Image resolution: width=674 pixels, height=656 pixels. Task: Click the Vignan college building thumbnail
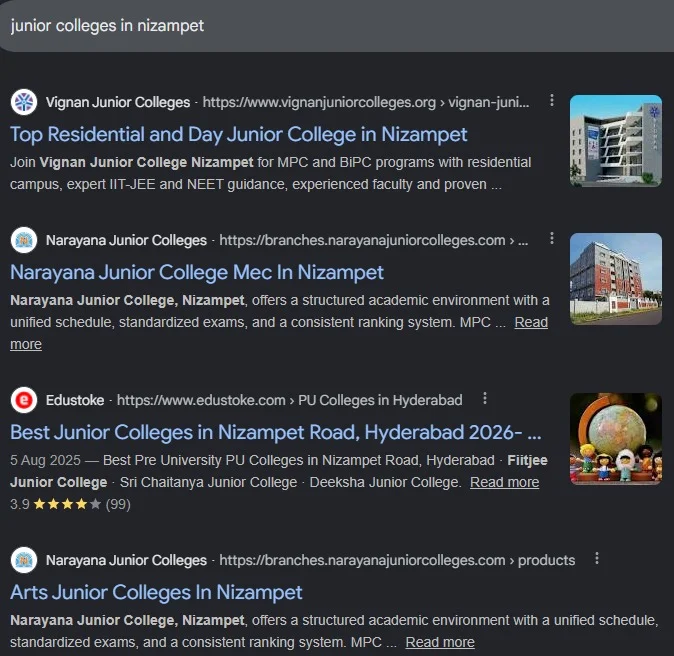click(x=616, y=141)
